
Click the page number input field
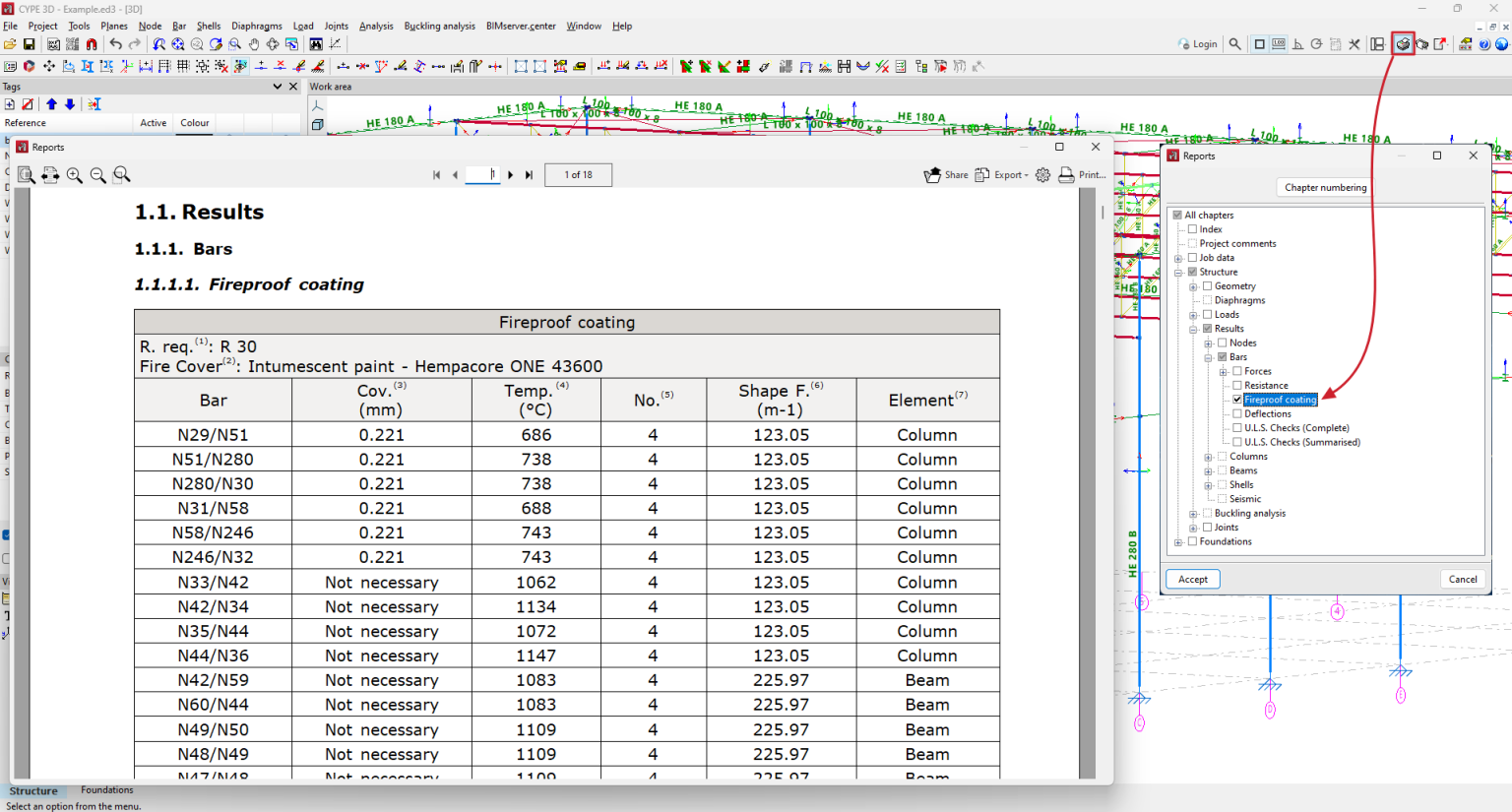[482, 175]
